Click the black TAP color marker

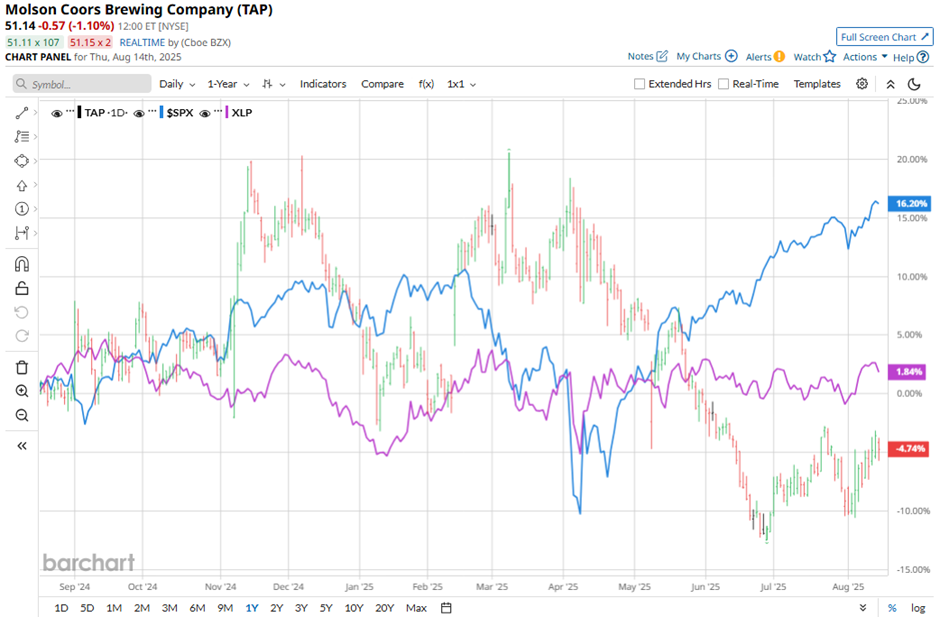80,113
